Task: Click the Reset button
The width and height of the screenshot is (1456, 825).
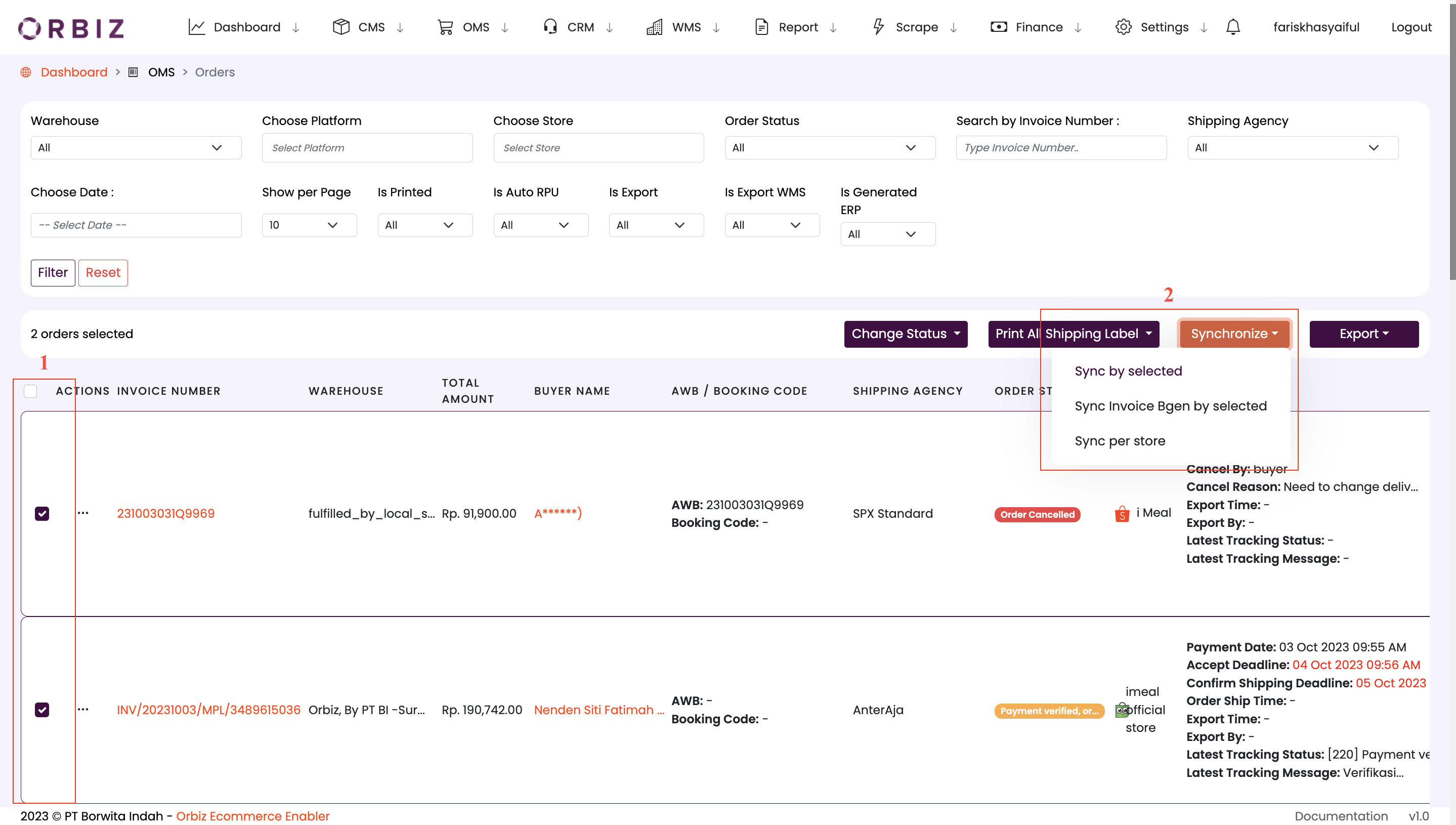Action: click(x=103, y=272)
